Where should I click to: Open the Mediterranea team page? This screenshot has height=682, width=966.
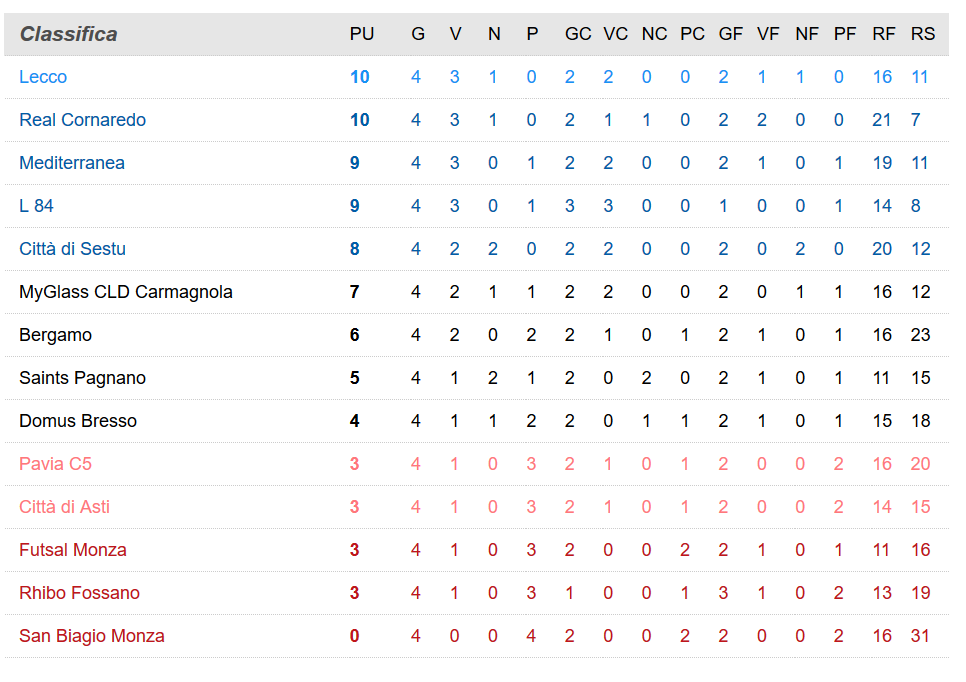pyautogui.click(x=72, y=163)
